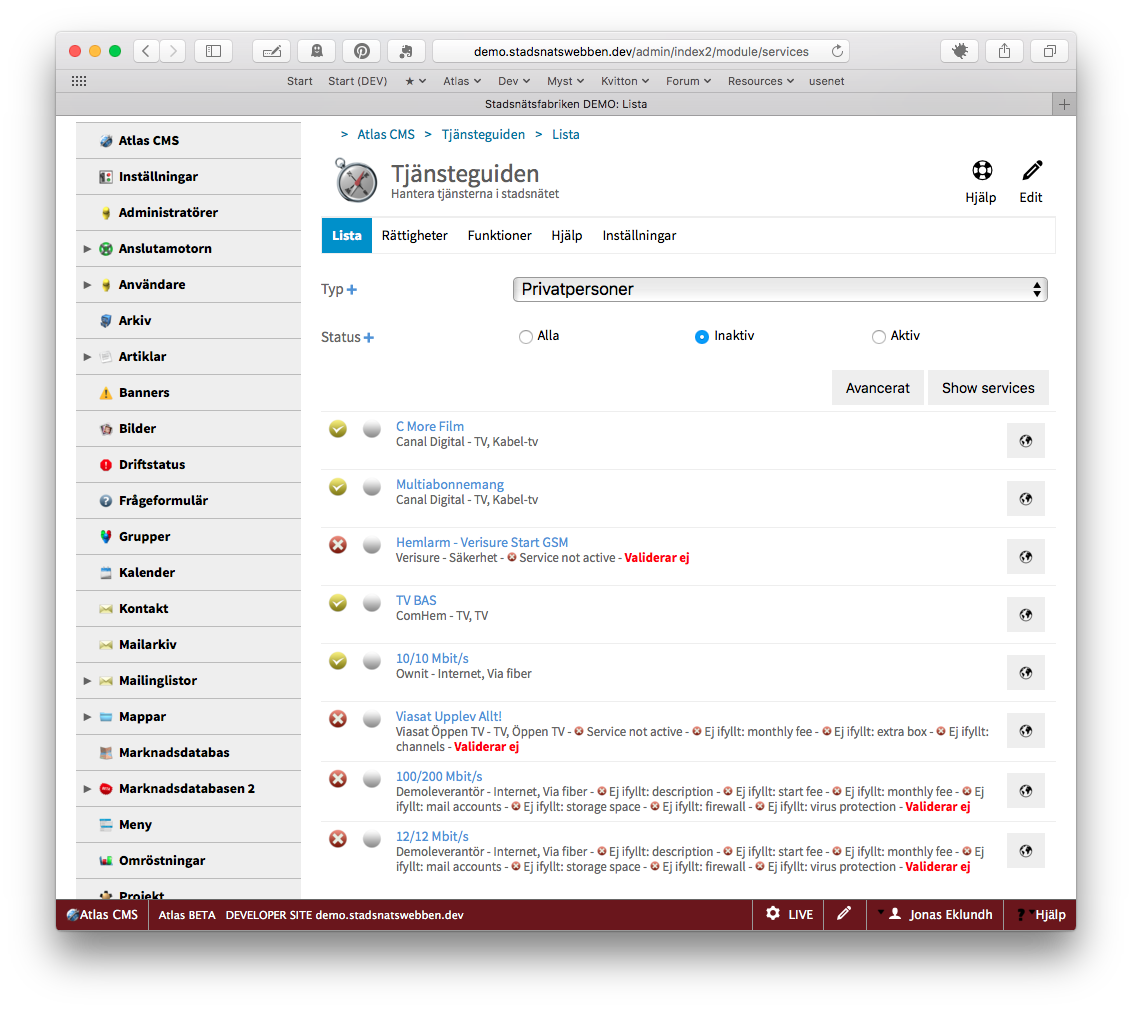
Task: Select the Inaktiv status radio button
Action: tap(702, 337)
